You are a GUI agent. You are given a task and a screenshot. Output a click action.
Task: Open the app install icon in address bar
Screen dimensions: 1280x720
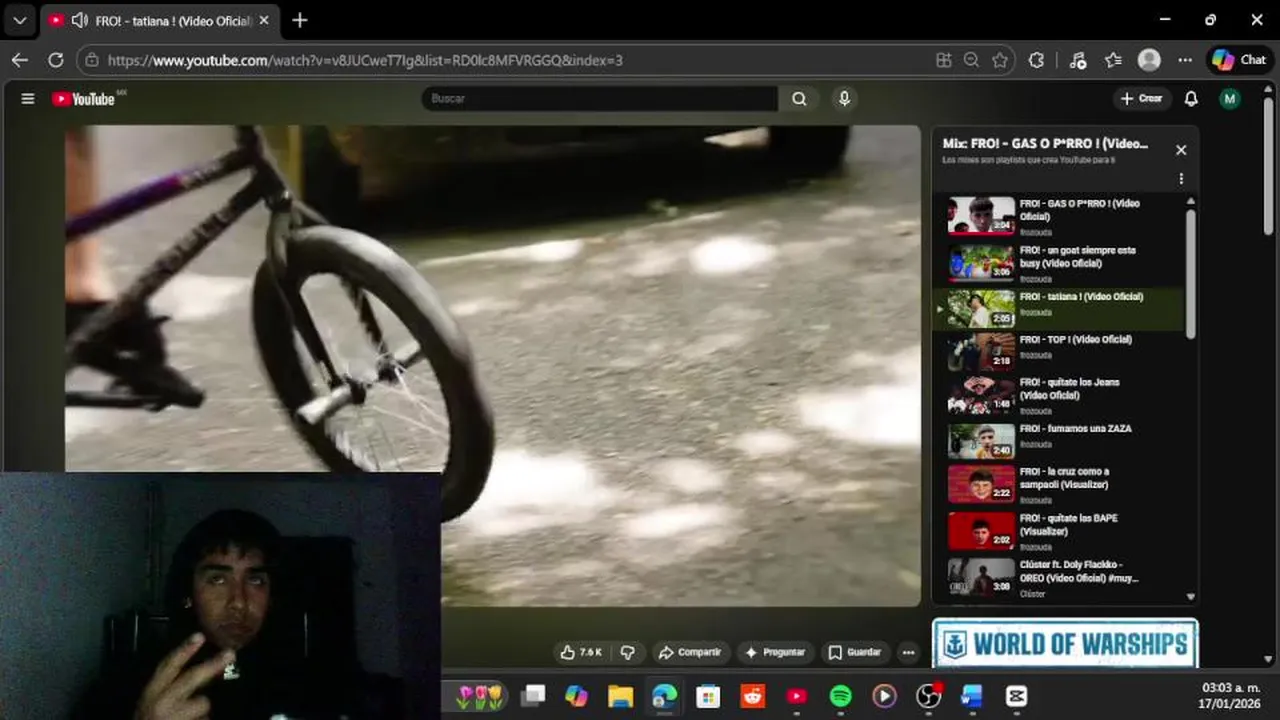[x=943, y=60]
